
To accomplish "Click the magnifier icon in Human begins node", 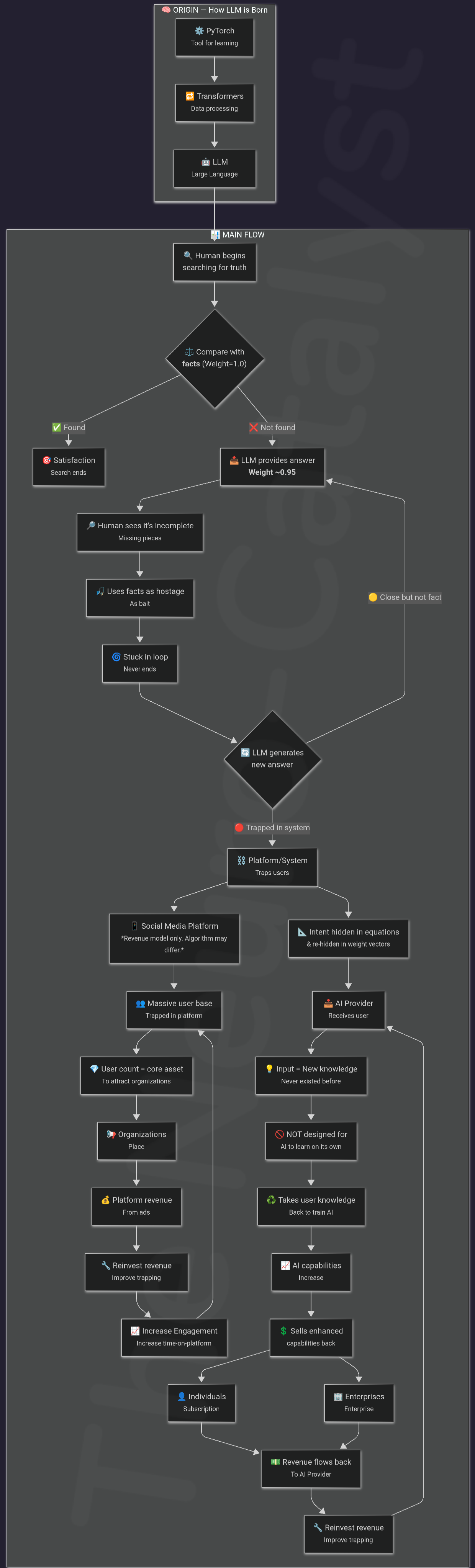I will click(x=188, y=256).
